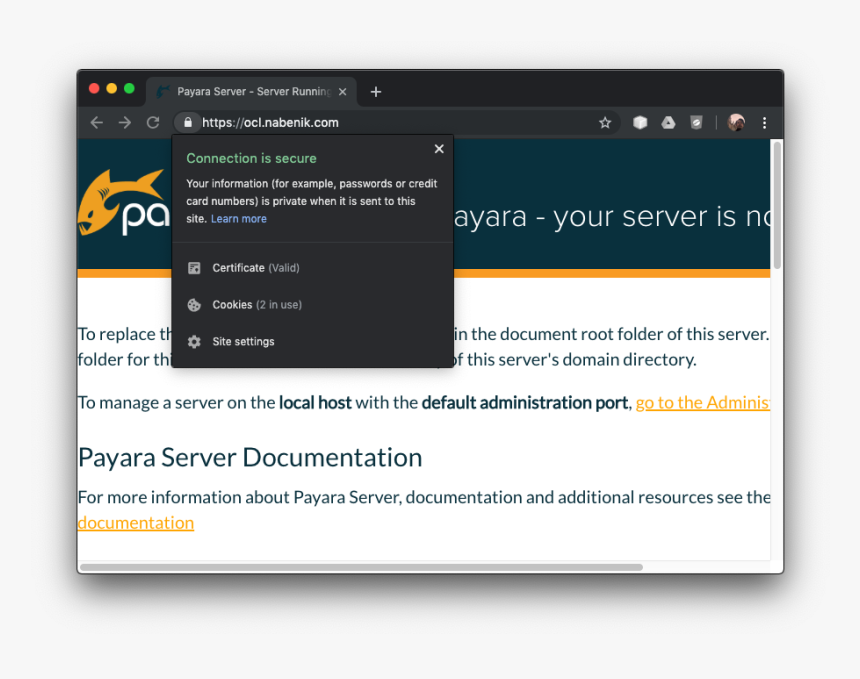Open the cloud extension icon
This screenshot has width=860, height=679.
click(x=668, y=122)
